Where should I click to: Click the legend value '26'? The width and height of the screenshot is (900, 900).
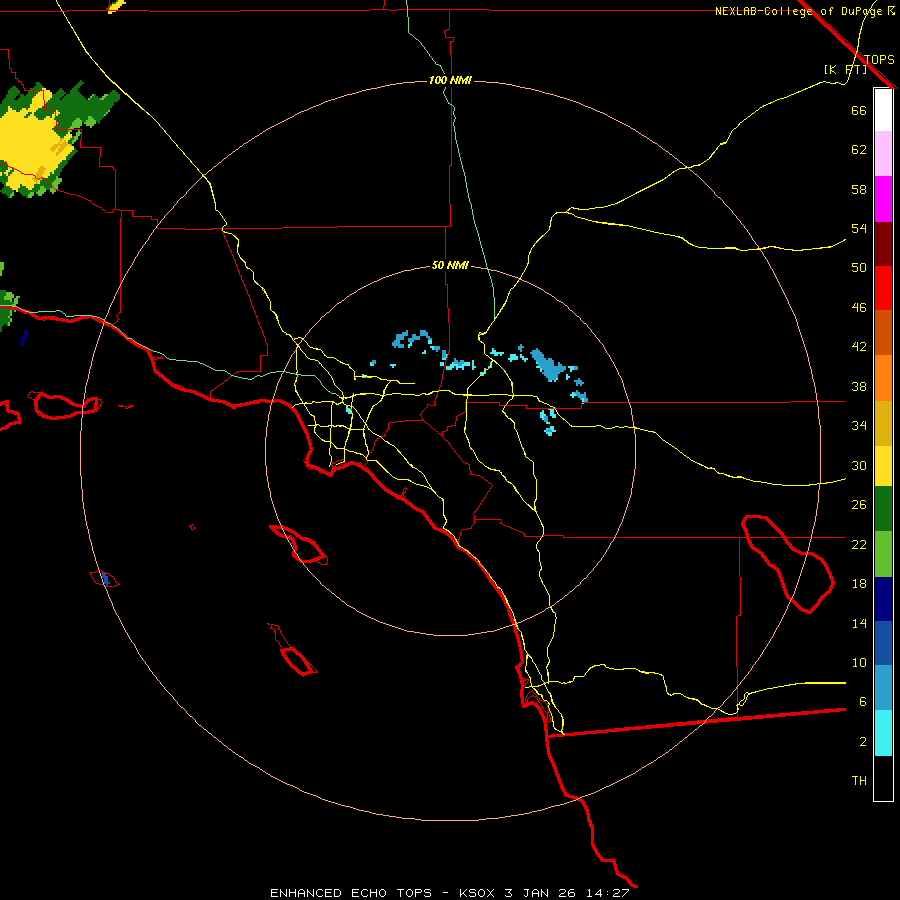pos(859,505)
